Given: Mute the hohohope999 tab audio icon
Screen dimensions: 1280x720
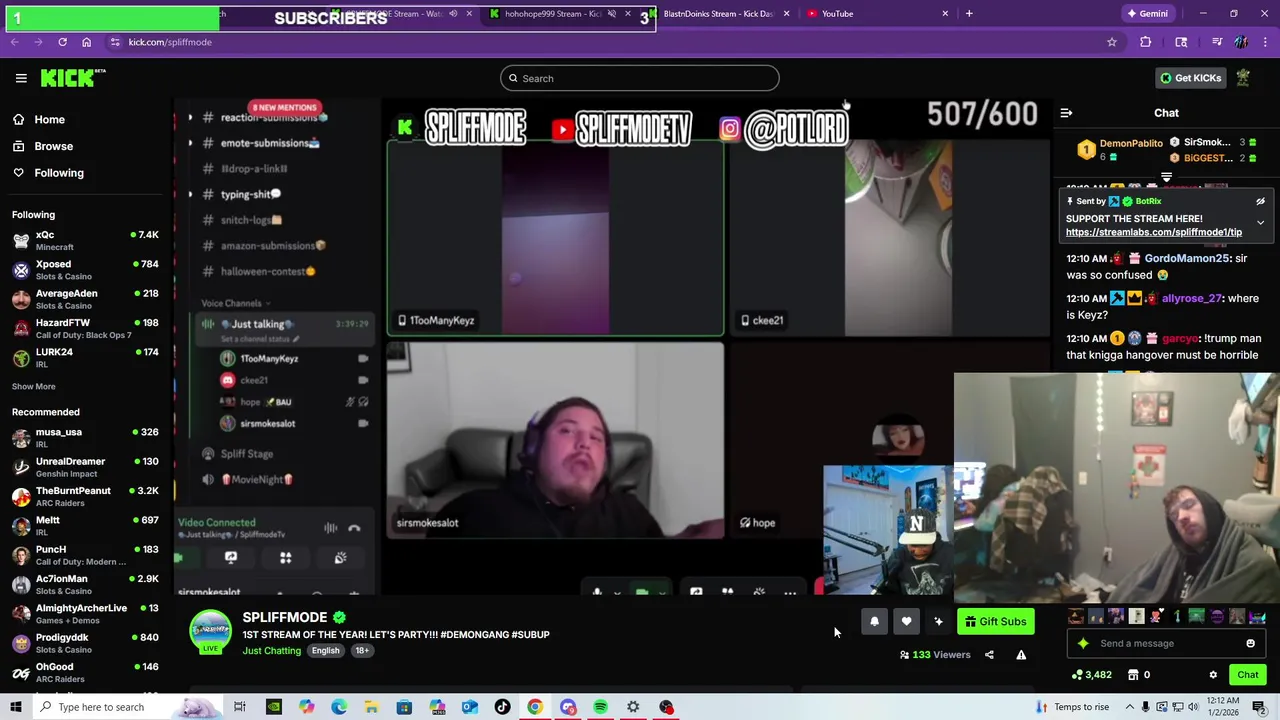Looking at the screenshot, I should [612, 14].
